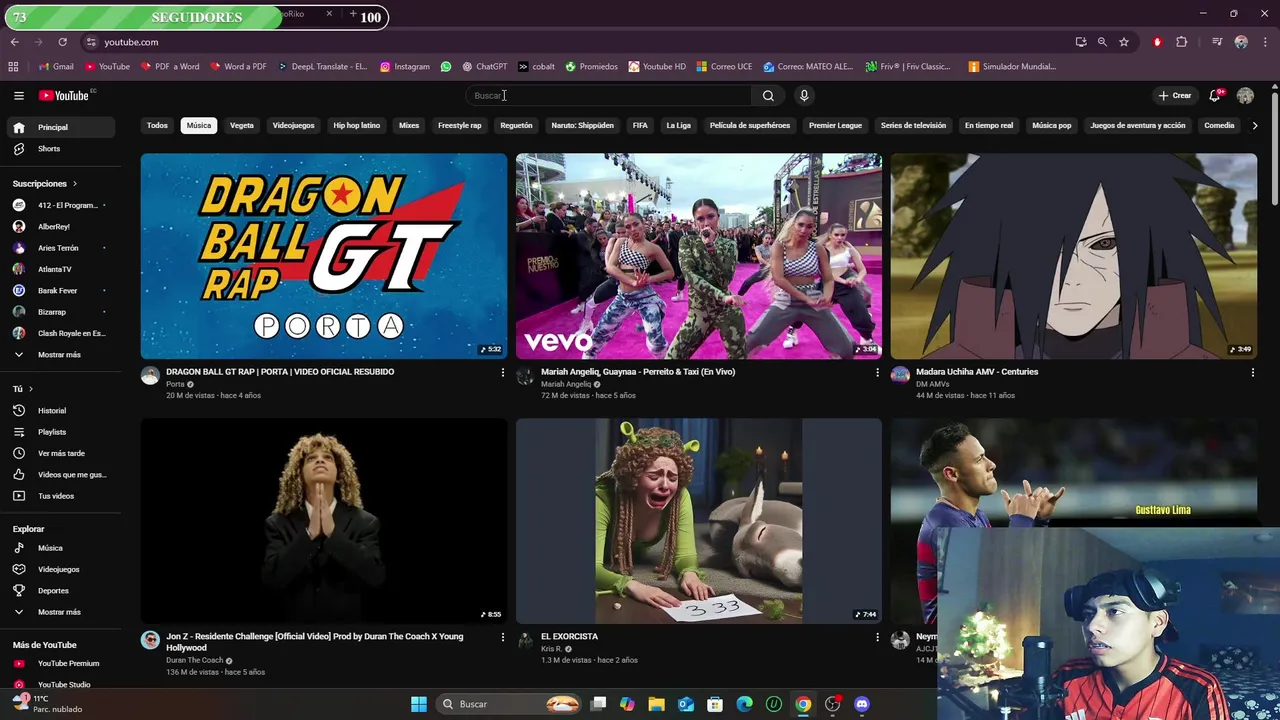Open Instagram bookmark in bookmarks bar
The height and width of the screenshot is (720, 1280).
point(405,67)
